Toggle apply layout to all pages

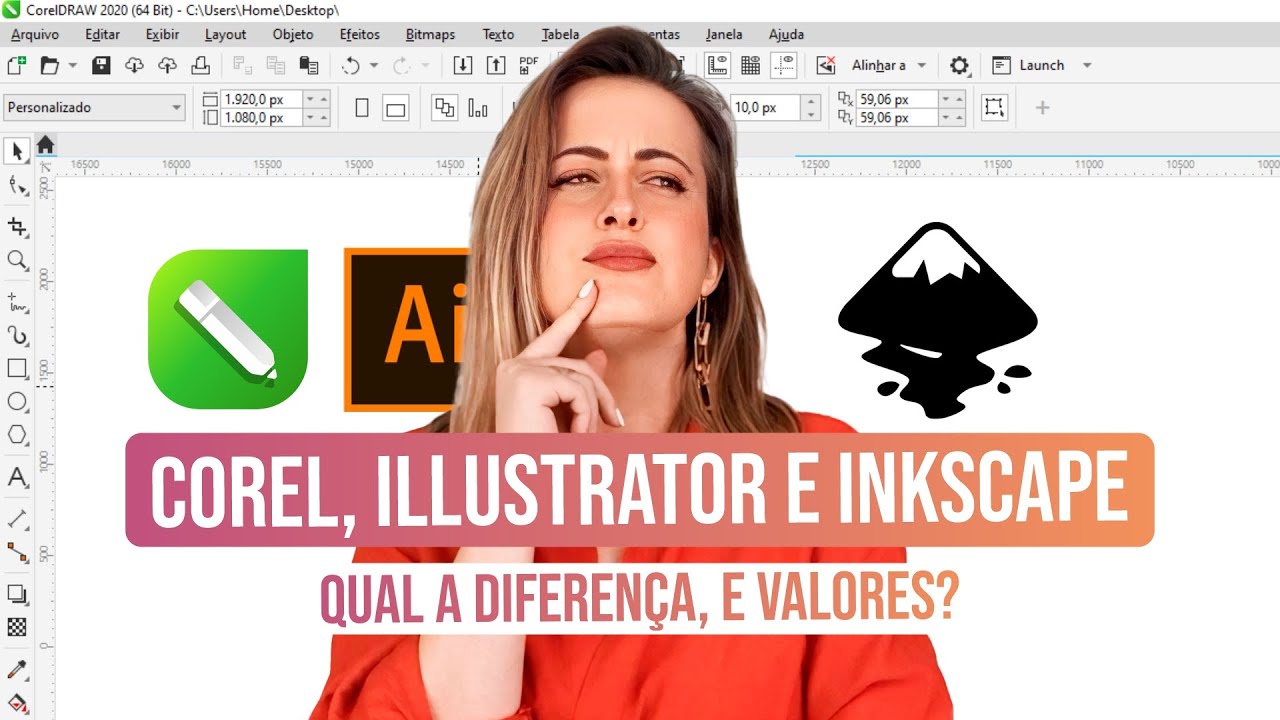(x=445, y=108)
